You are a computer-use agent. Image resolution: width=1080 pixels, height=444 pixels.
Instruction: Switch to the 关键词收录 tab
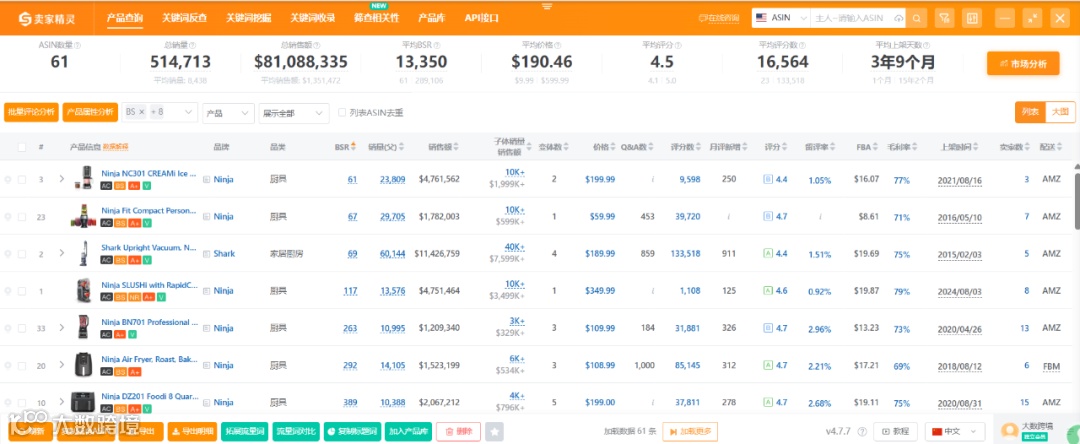click(312, 18)
